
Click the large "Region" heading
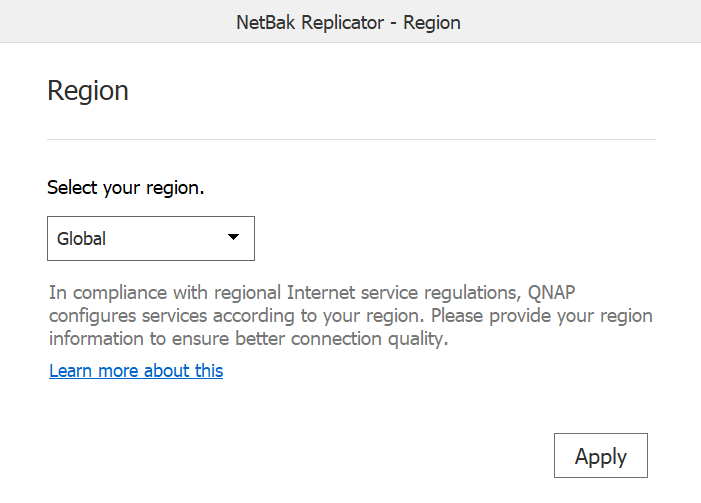88,91
